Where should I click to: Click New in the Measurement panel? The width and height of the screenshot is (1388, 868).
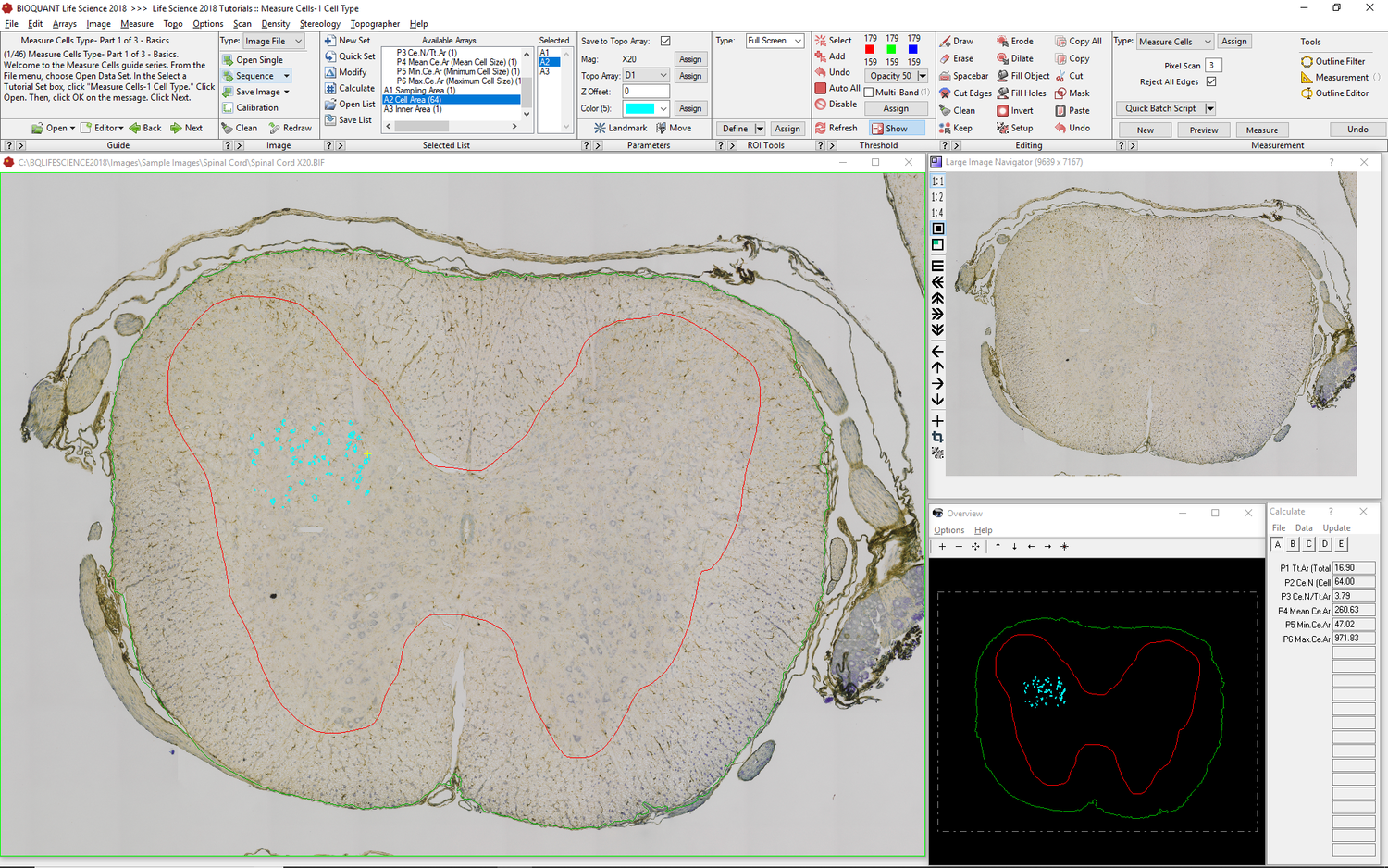(x=1145, y=130)
